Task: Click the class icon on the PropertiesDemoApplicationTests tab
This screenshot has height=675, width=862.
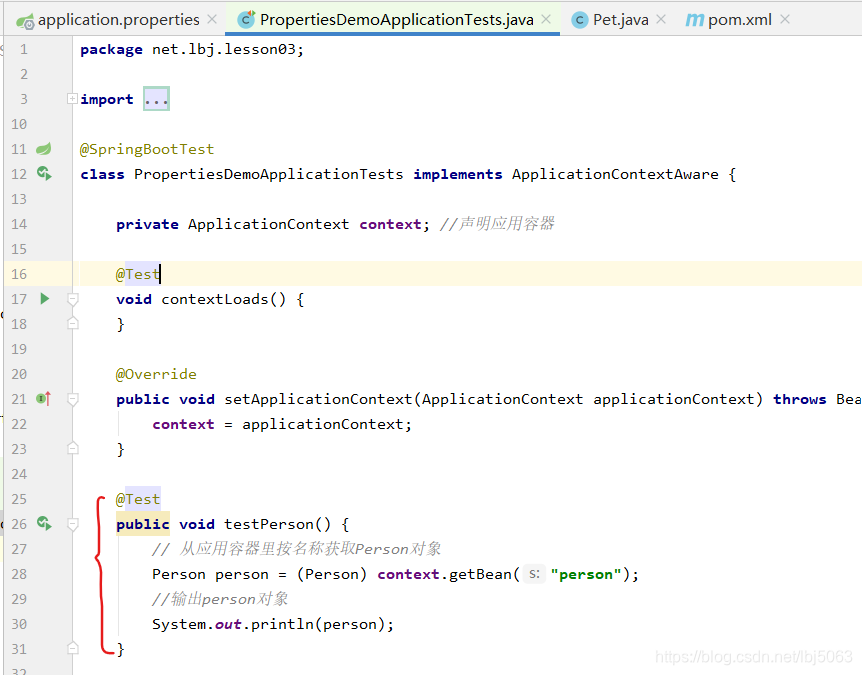Action: coord(246,20)
